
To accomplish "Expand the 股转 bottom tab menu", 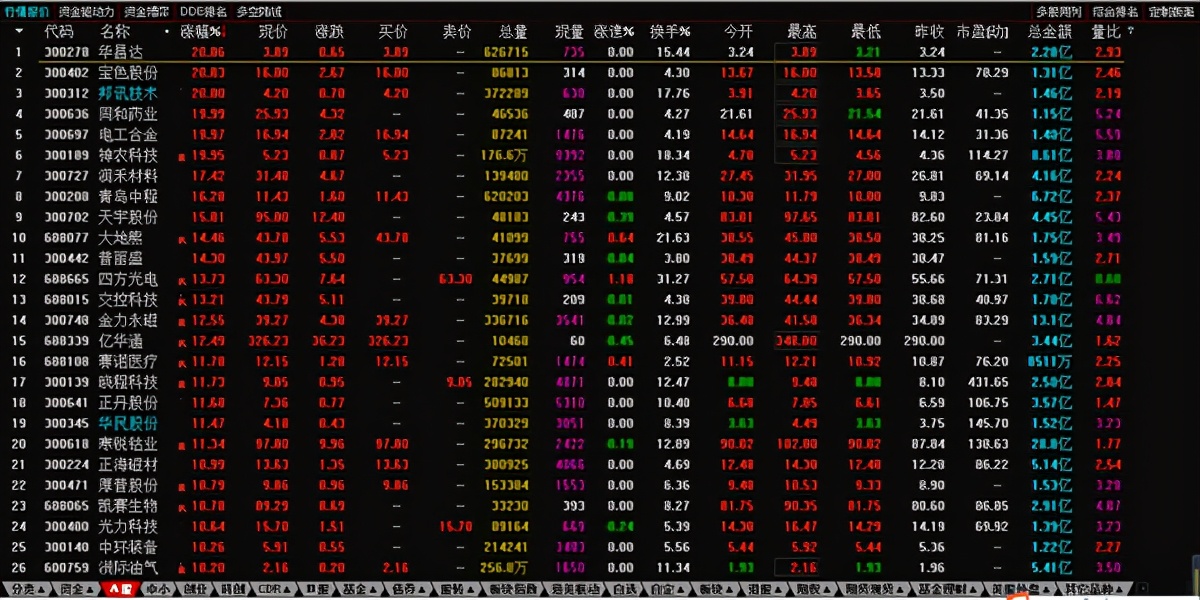I will click(469, 590).
